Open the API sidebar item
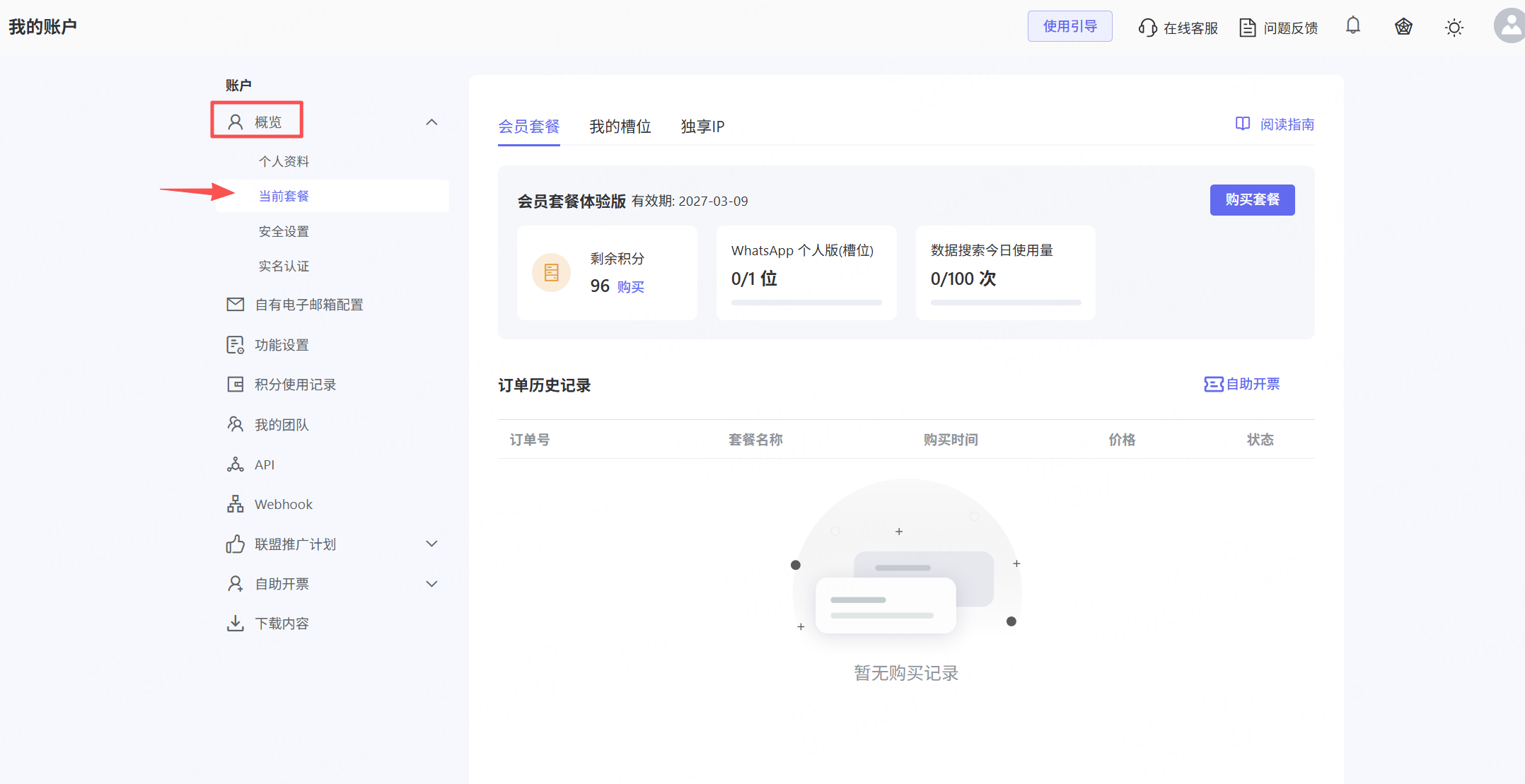 (251, 464)
